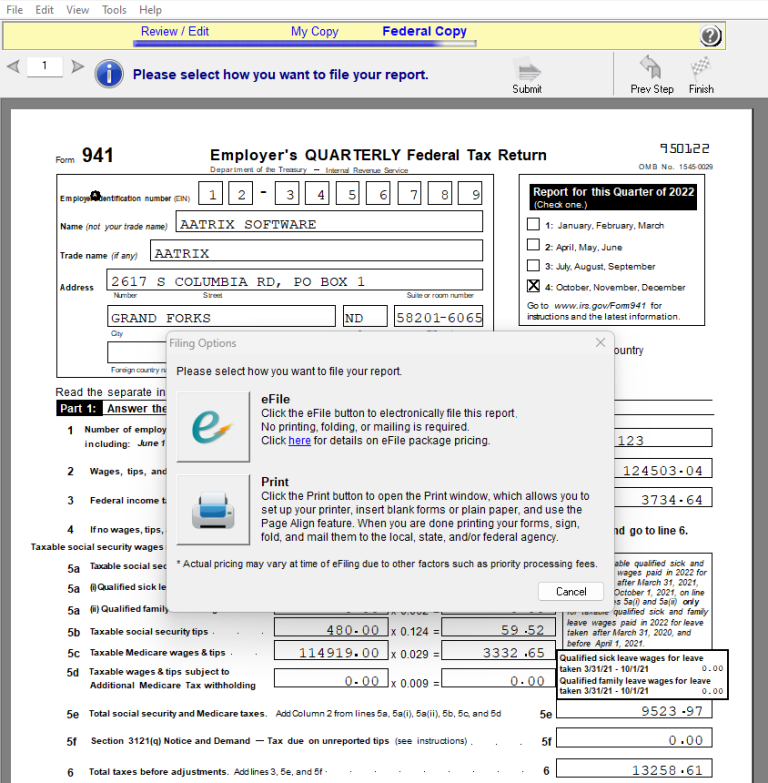Screen dimensions: 768x783
Task: Close the Filing Options dialog
Action: click(600, 343)
